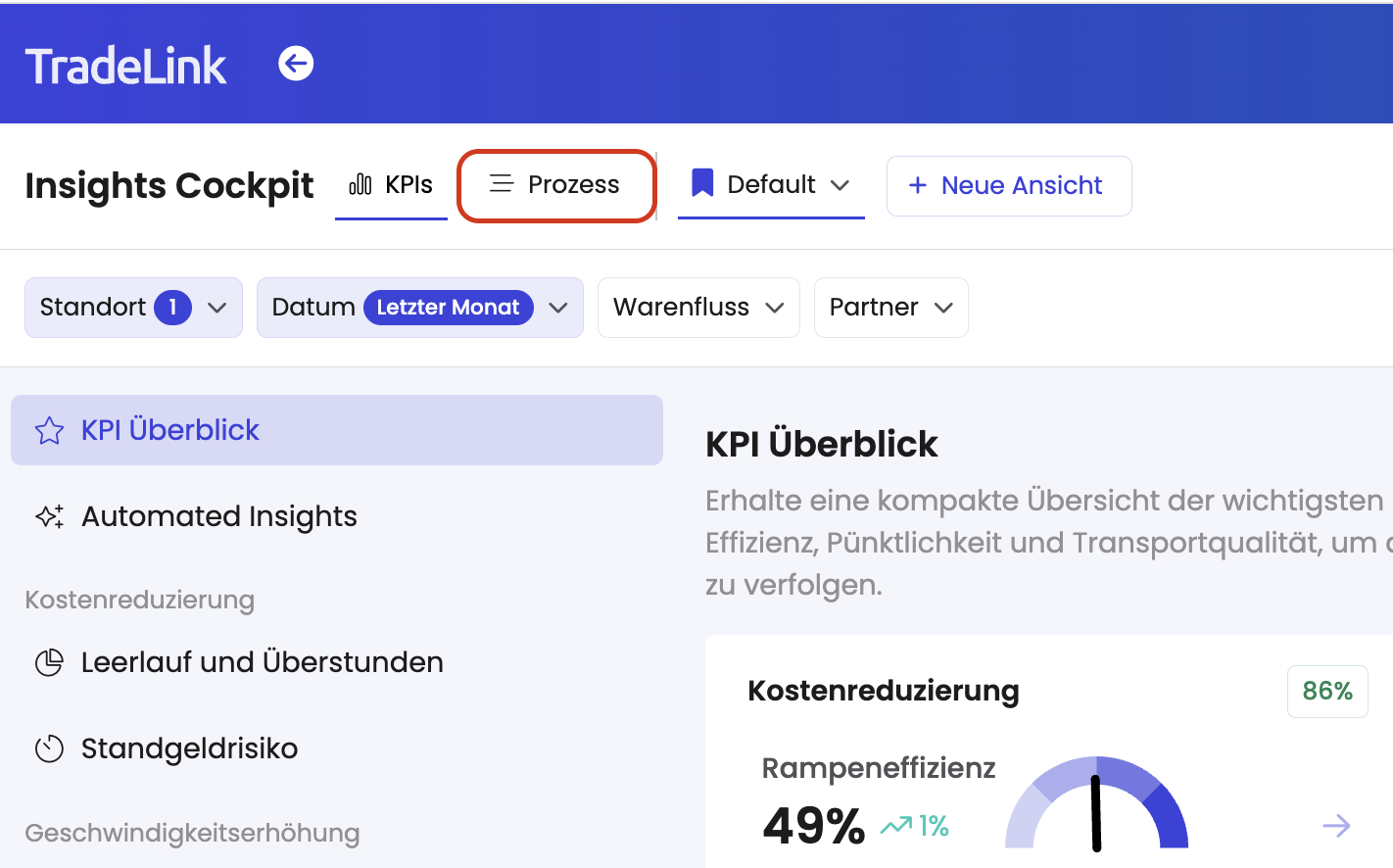This screenshot has width=1393, height=868.
Task: Open the Default view dropdown
Action: pos(771,185)
